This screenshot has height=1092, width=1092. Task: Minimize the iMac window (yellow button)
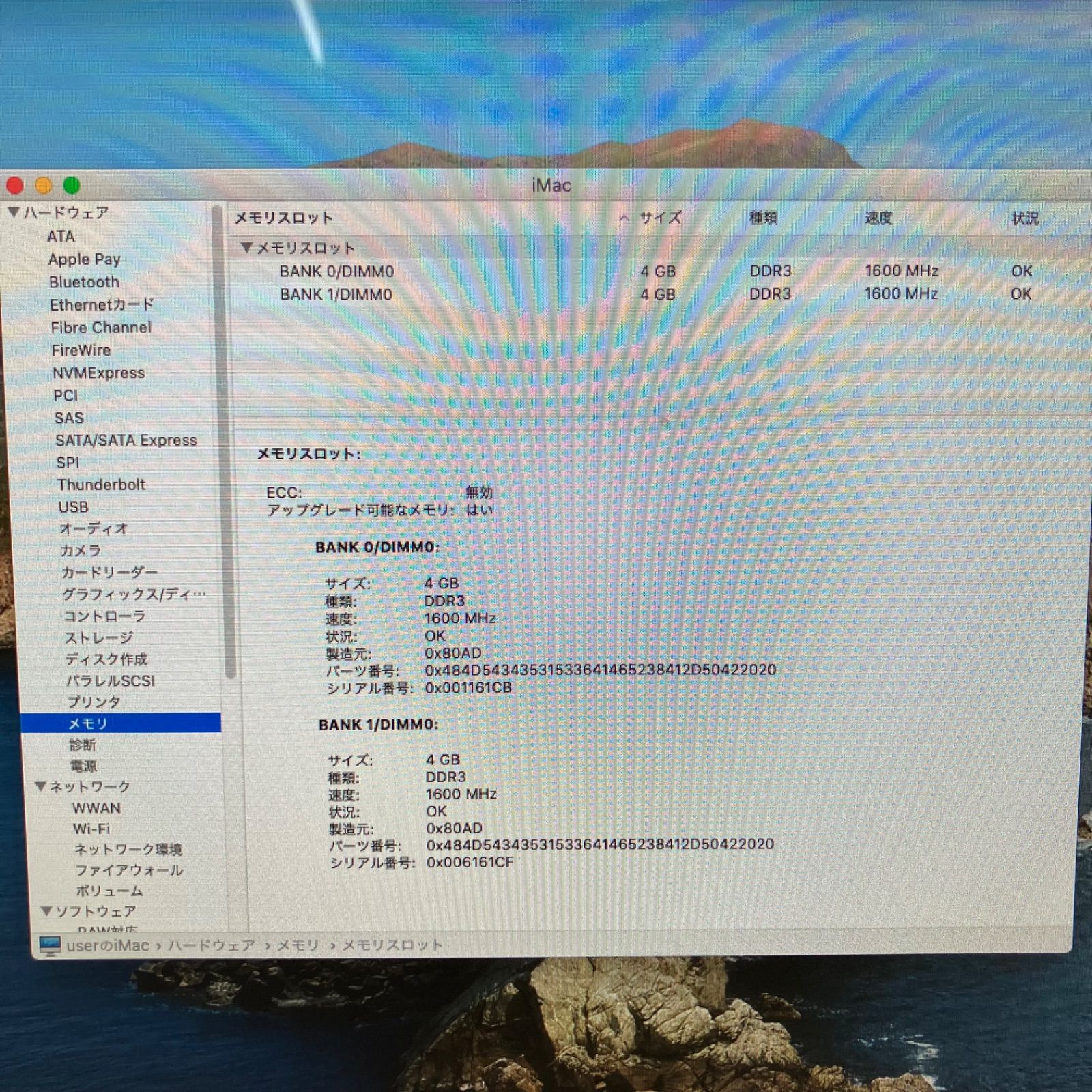(x=44, y=185)
